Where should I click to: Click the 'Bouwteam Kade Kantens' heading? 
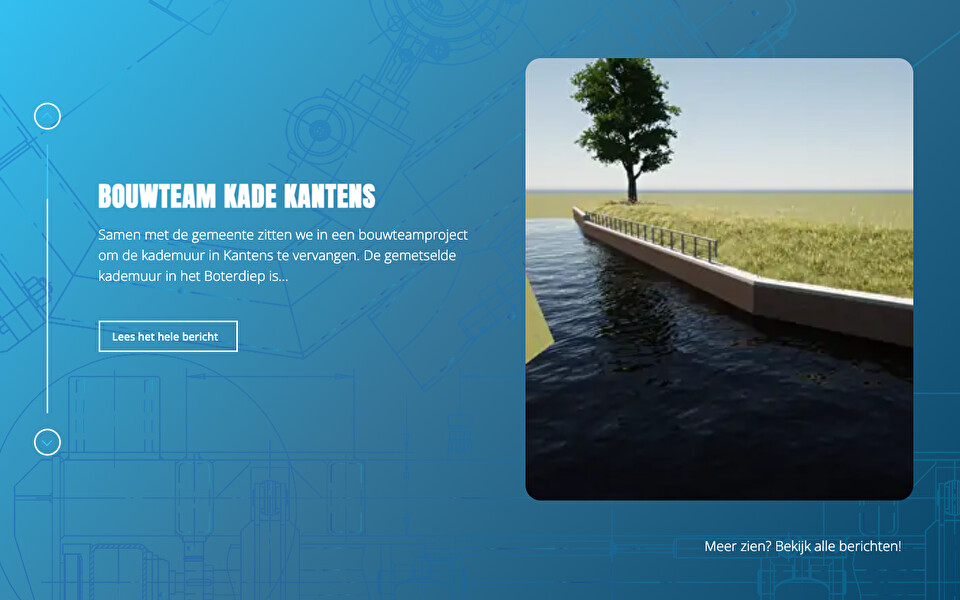point(236,196)
